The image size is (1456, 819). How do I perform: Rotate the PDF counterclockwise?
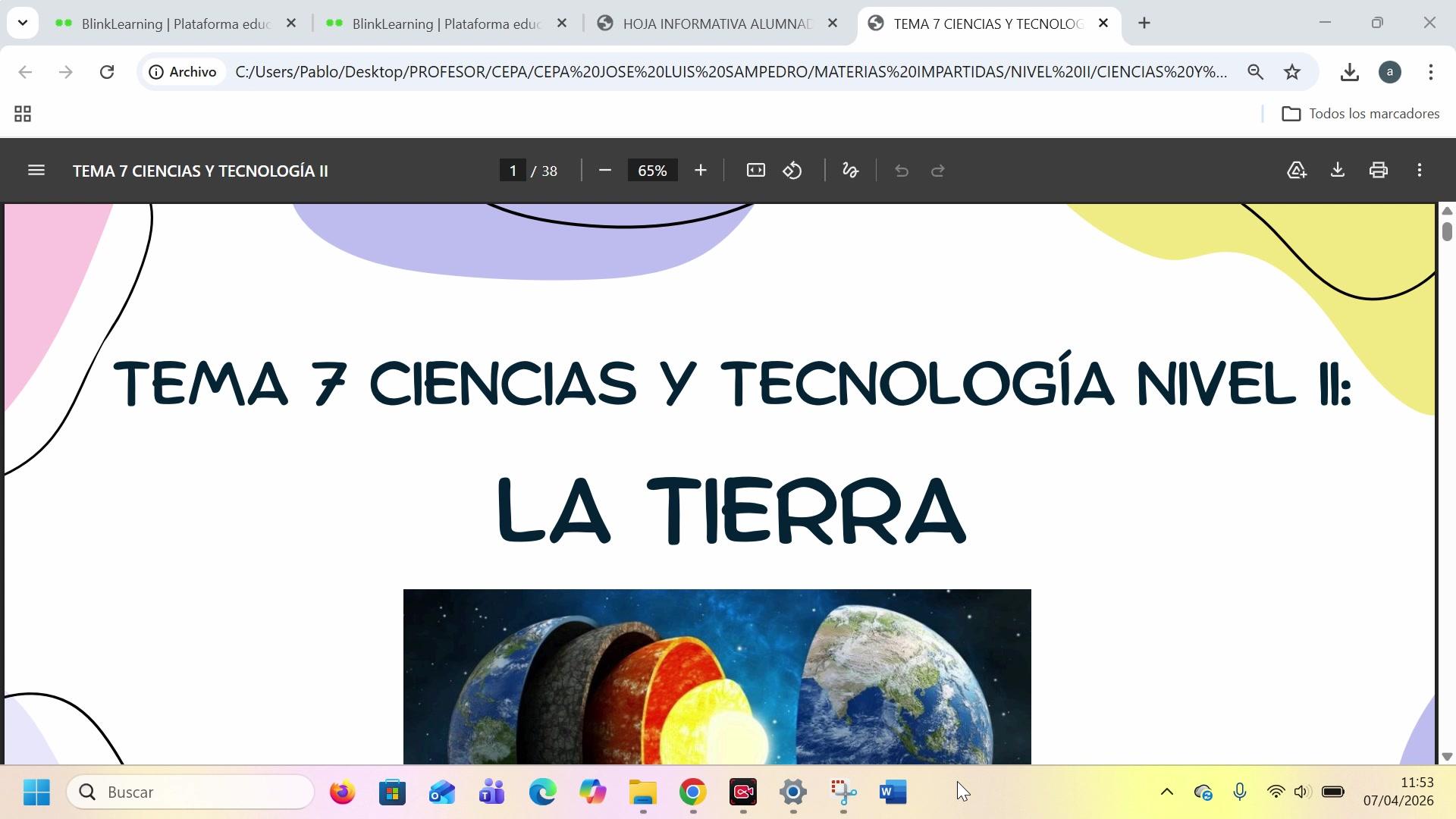[792, 171]
